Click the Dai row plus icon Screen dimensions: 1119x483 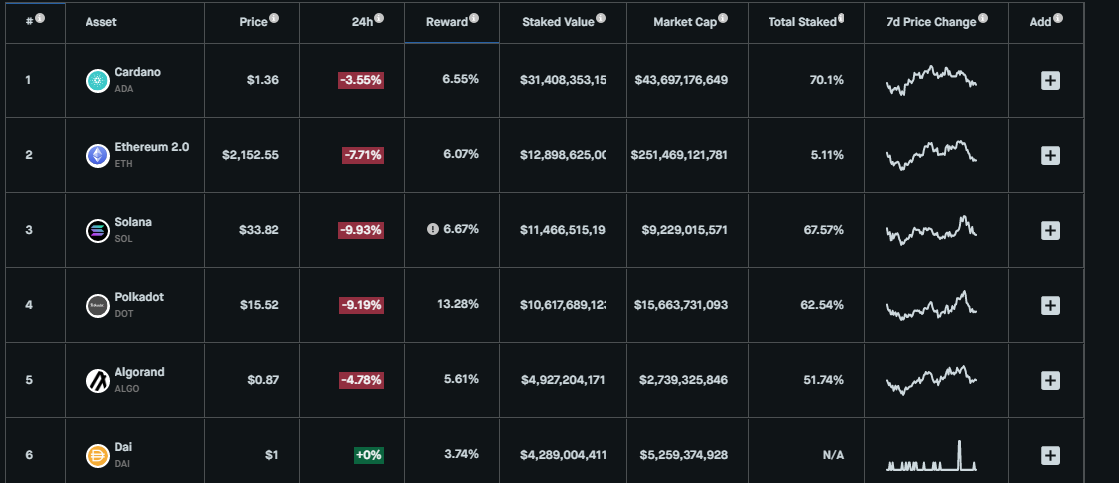point(1050,455)
